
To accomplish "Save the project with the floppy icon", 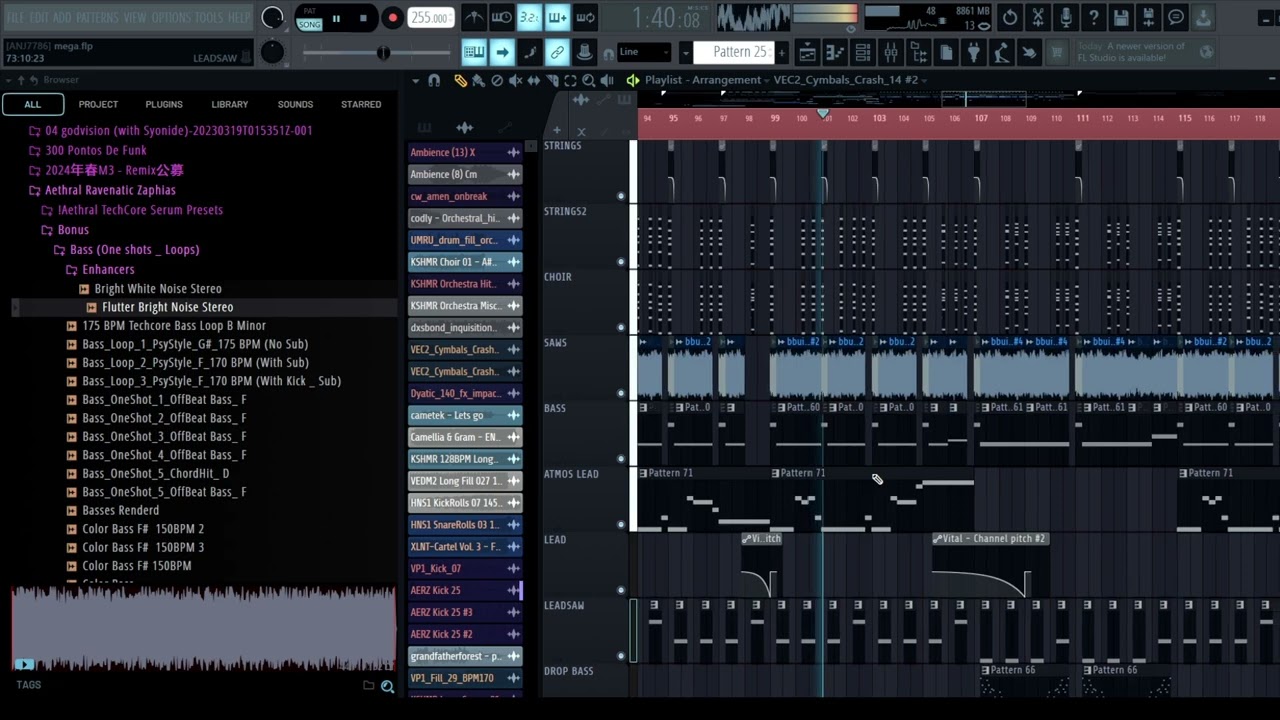I will click(x=1122, y=17).
